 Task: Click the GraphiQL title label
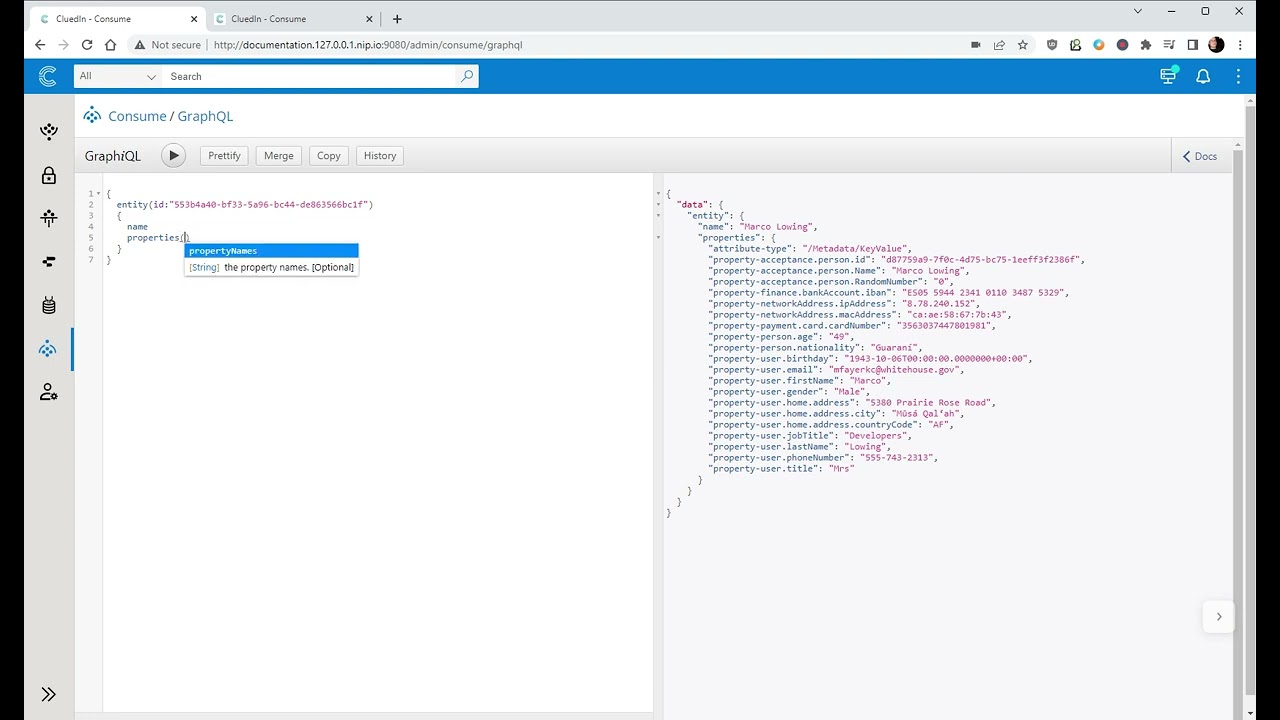click(x=113, y=156)
